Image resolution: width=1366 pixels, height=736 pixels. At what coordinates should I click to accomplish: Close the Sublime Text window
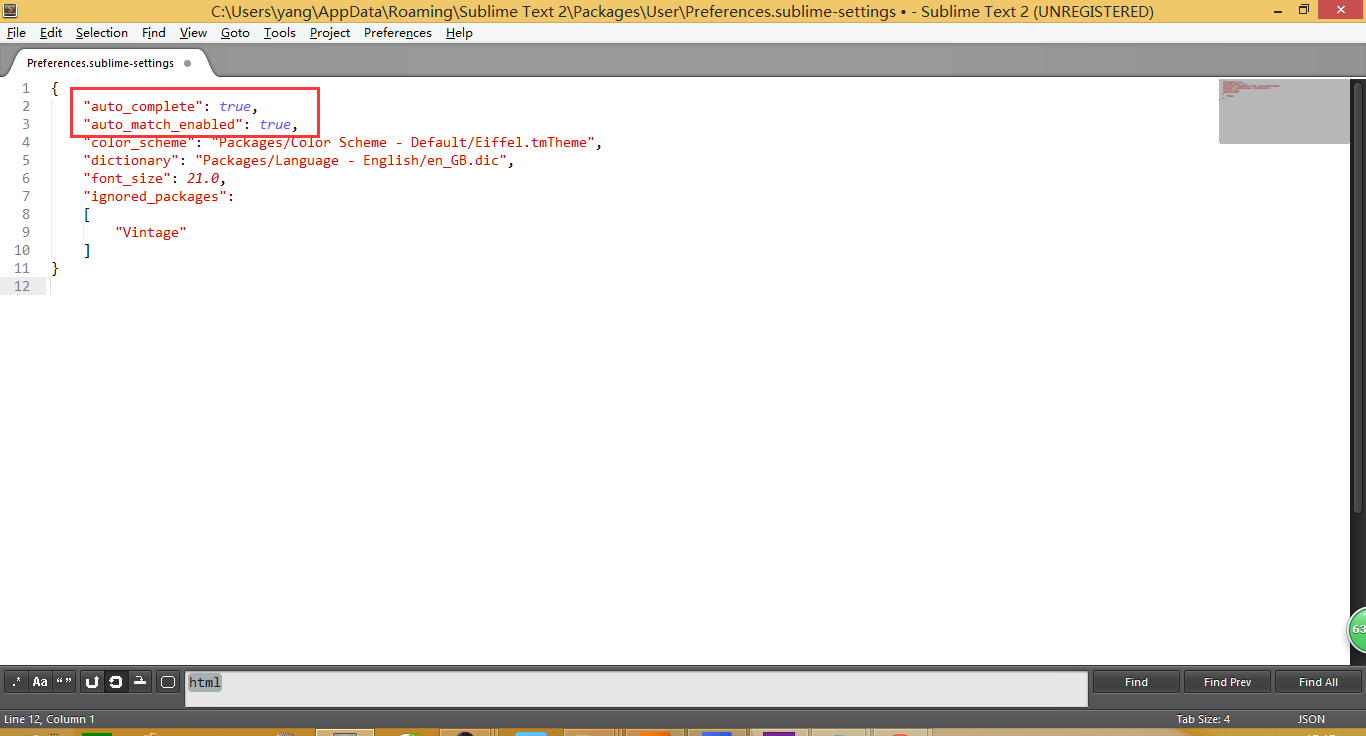[x=1341, y=10]
